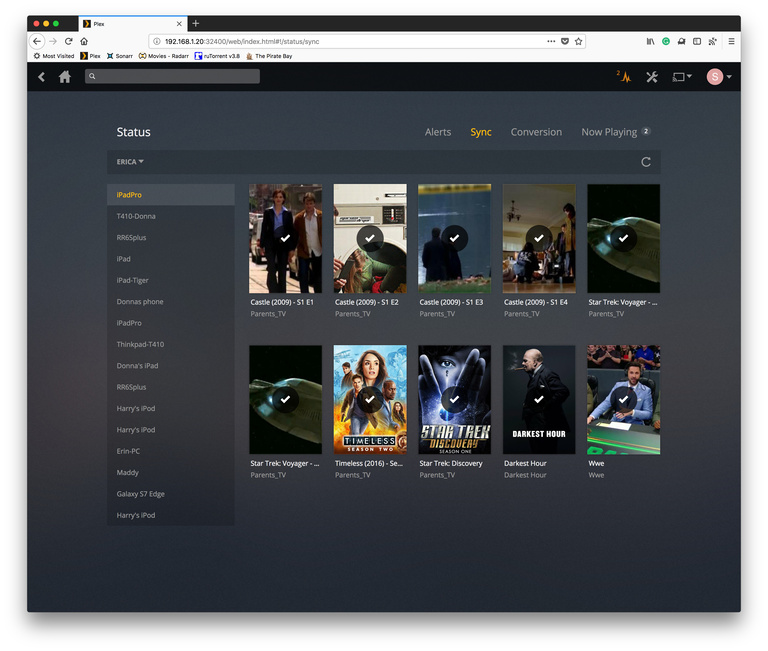Open the Plex bookmark

click(x=91, y=56)
